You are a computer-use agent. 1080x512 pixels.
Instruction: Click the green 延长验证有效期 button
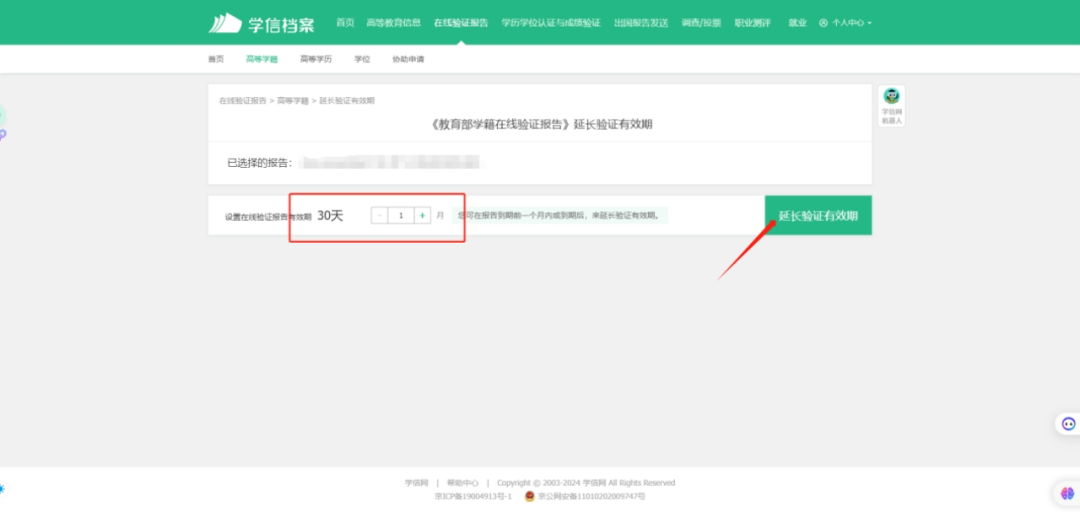[x=818, y=216]
